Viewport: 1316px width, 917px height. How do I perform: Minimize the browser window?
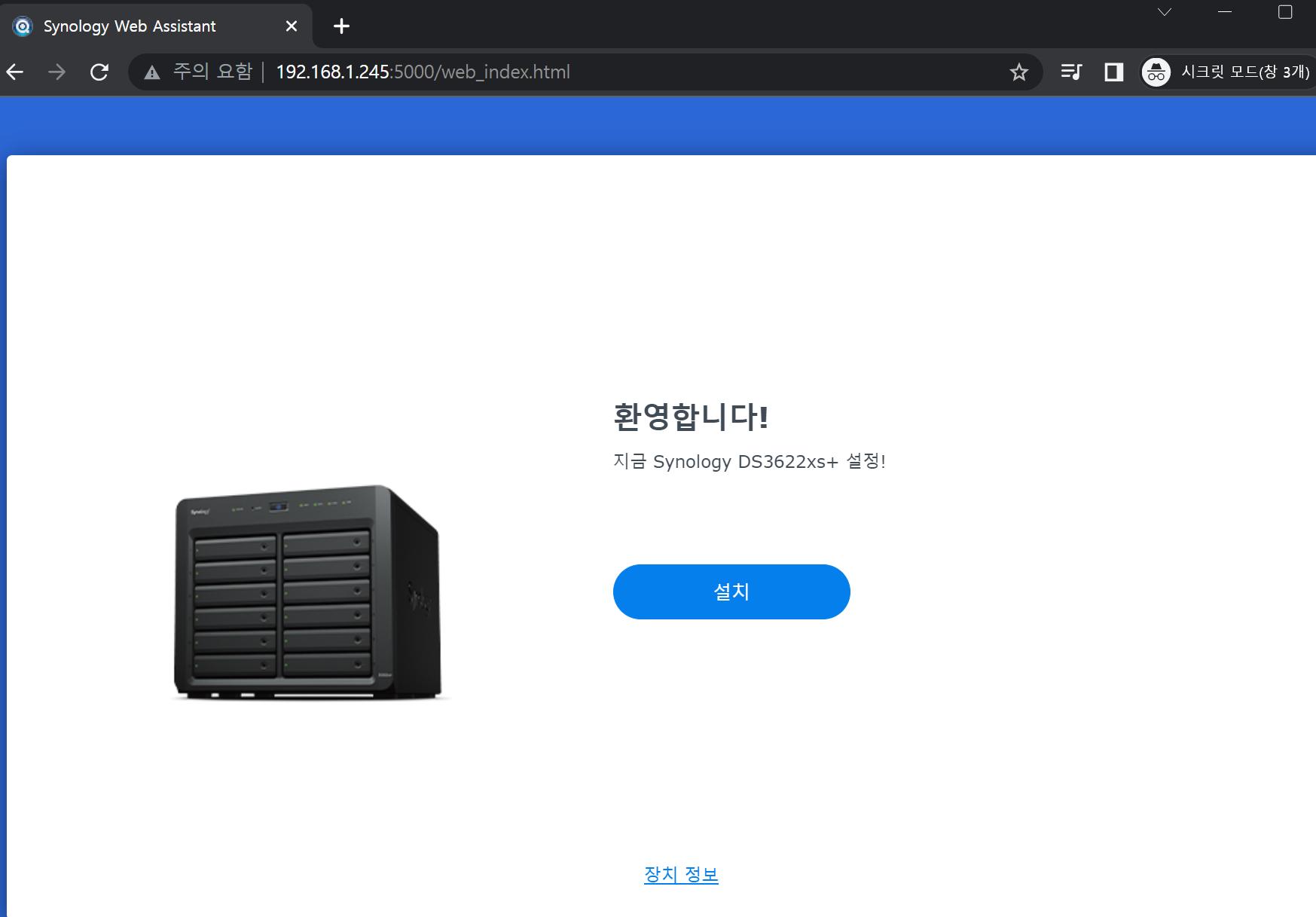tap(1225, 12)
